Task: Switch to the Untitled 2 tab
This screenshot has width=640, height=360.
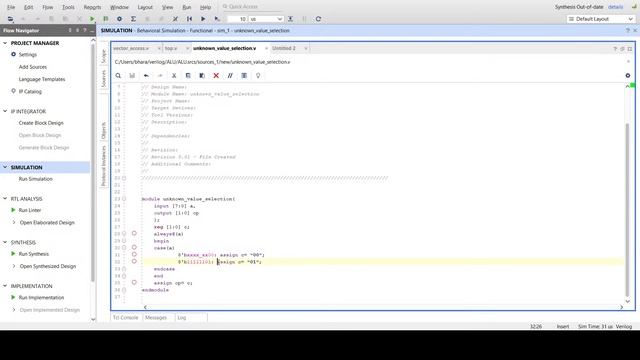Action: (284, 48)
